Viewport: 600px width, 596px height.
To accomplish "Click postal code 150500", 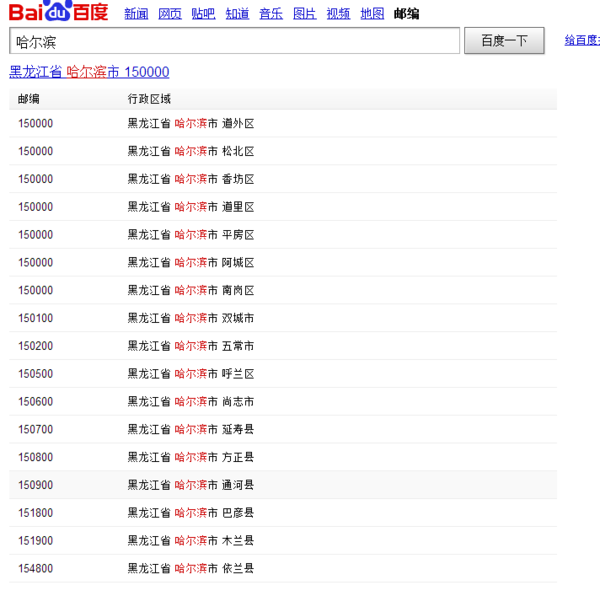I will coord(36,374).
